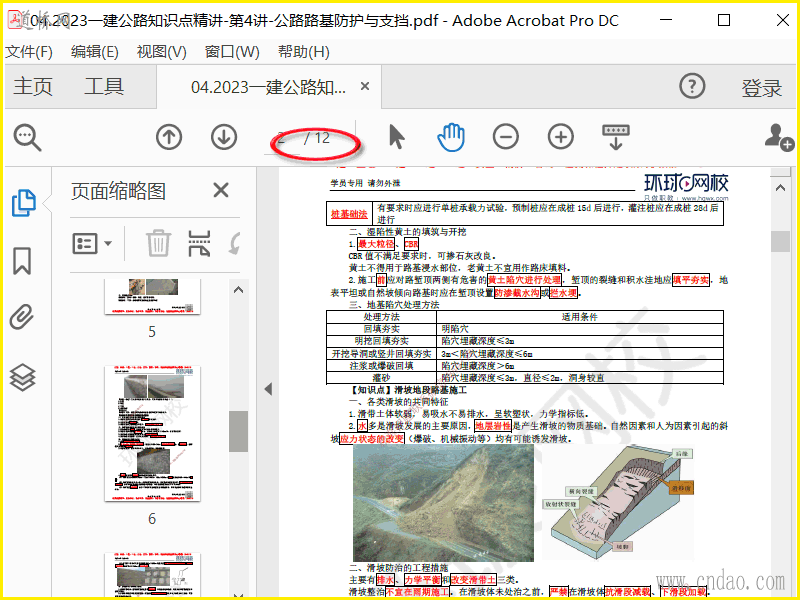Select page 6 thumbnail

point(153,434)
